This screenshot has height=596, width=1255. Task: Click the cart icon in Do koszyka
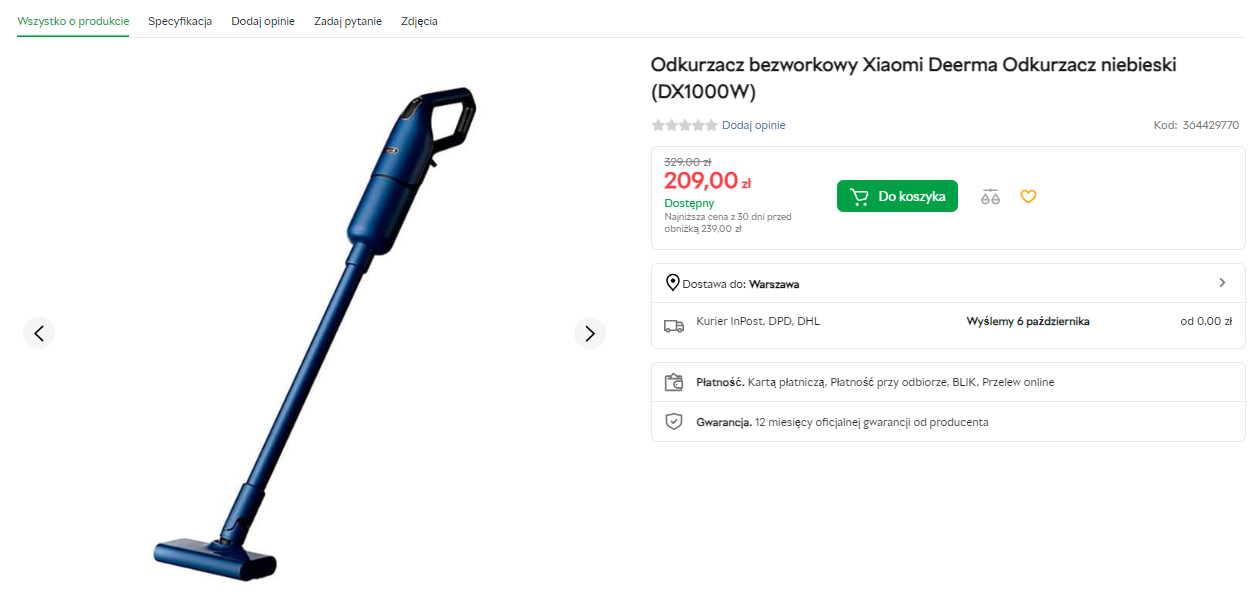(x=859, y=196)
